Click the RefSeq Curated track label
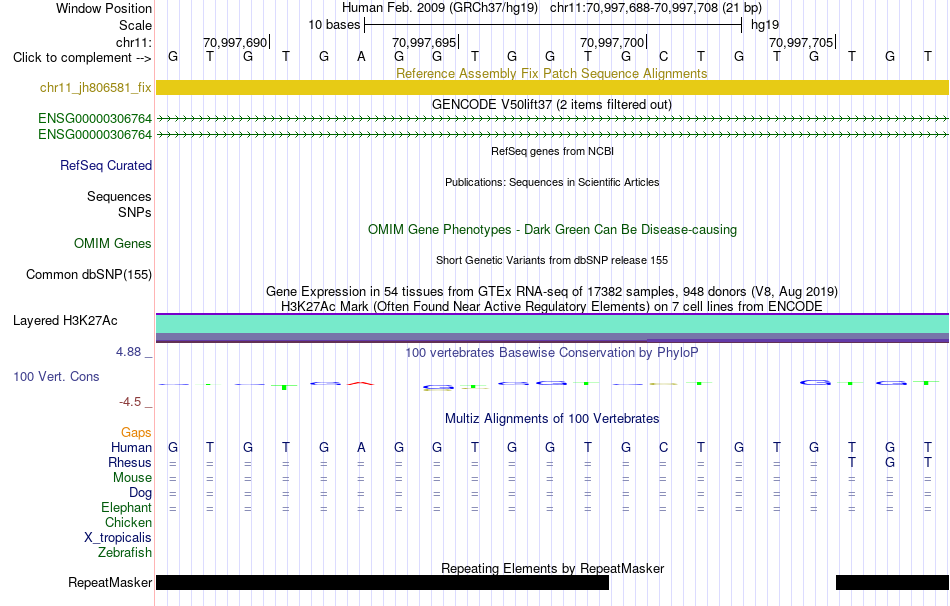The width and height of the screenshot is (950, 606). point(106,165)
